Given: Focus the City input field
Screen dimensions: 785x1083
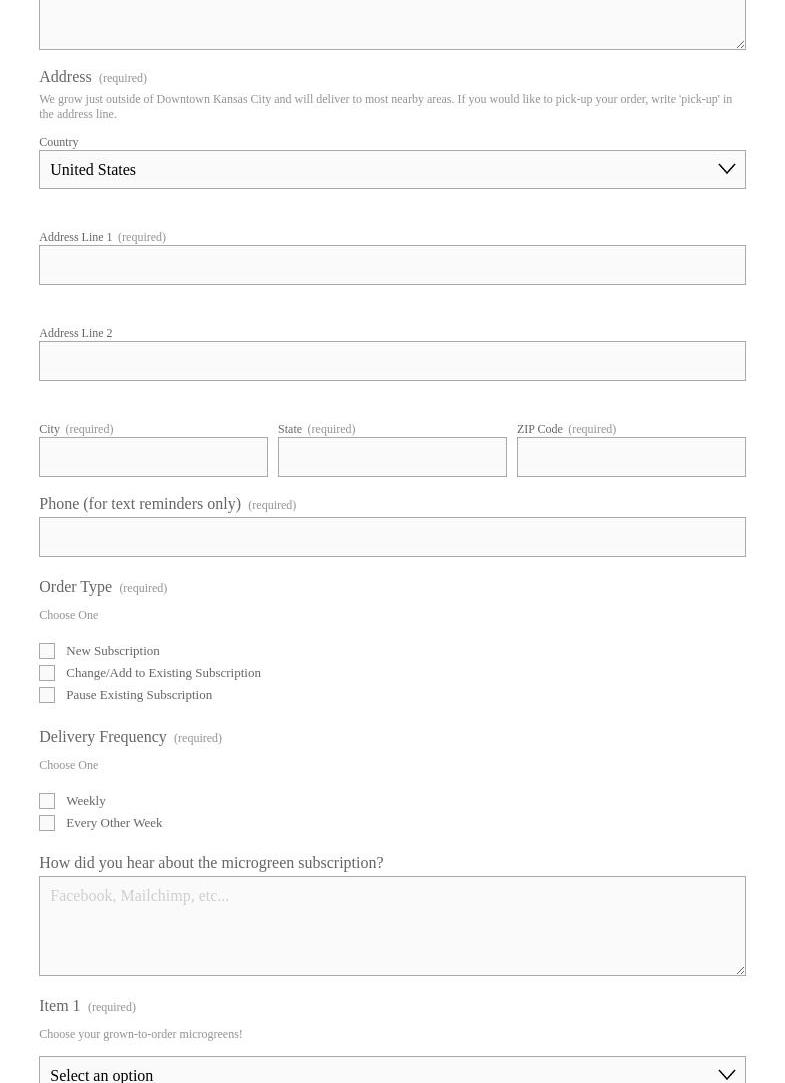Looking at the screenshot, I should pyautogui.click(x=153, y=457).
